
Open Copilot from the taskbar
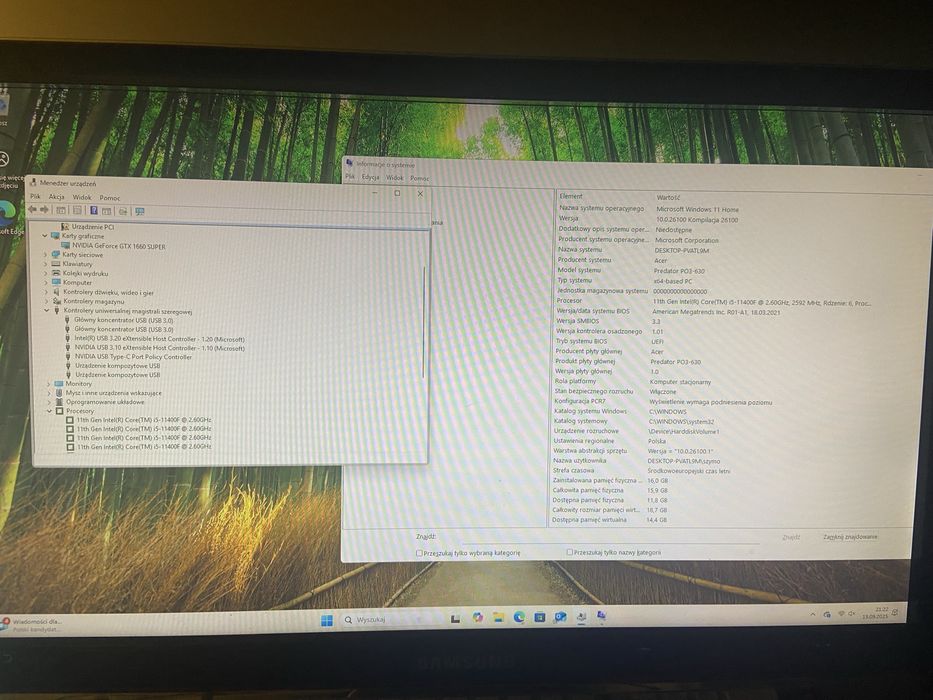pos(477,617)
